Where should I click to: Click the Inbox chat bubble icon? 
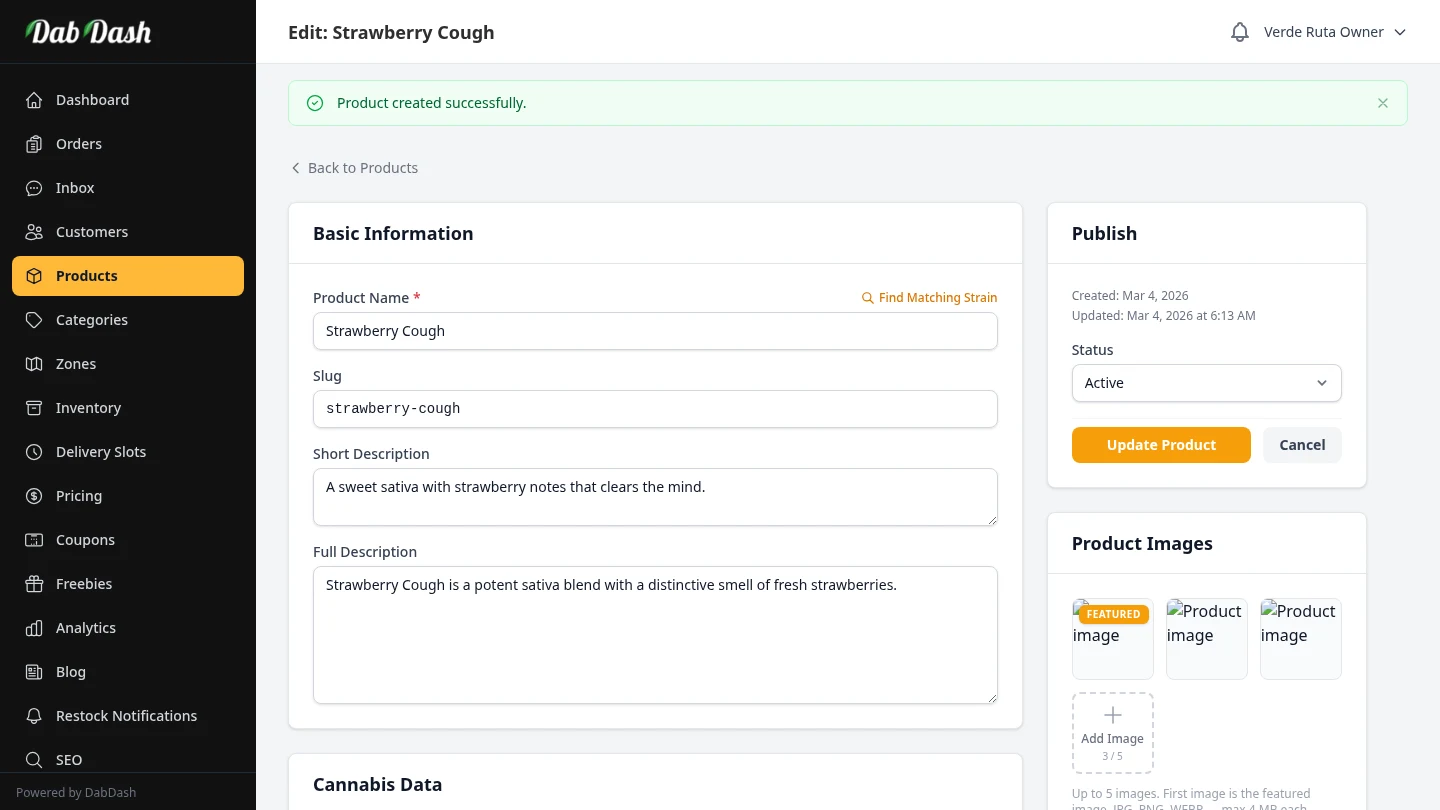tap(34, 188)
